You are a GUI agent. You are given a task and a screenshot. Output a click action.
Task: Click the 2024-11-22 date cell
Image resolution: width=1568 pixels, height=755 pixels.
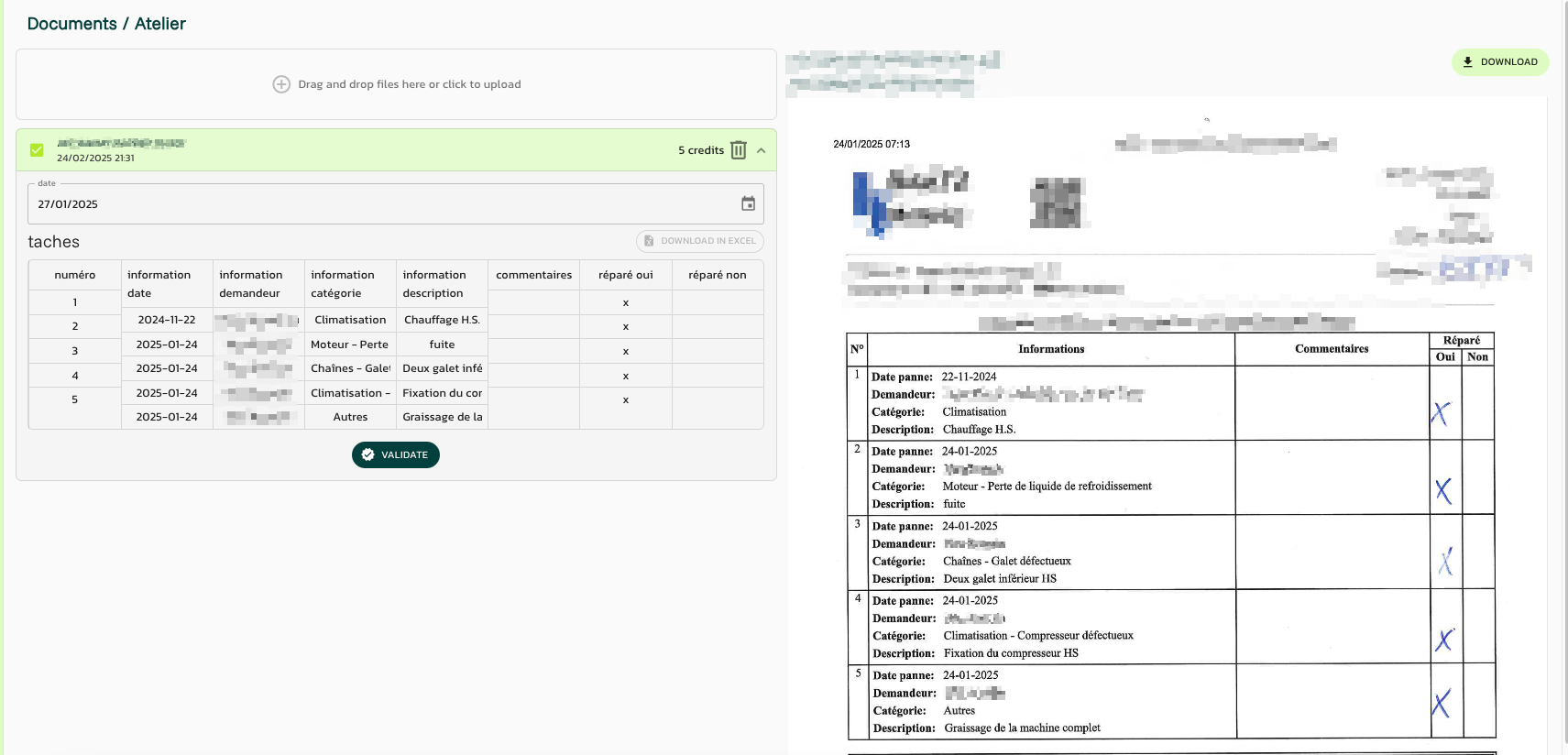[x=167, y=320]
